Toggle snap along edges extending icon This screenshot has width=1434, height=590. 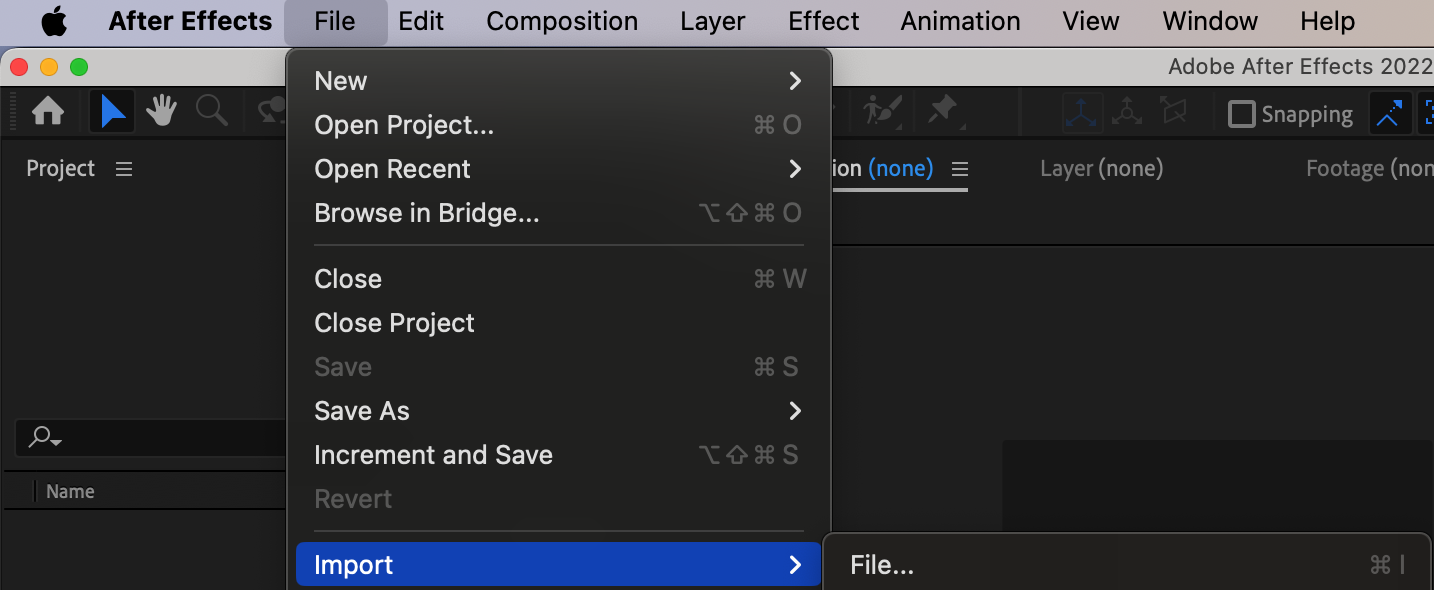[1389, 114]
